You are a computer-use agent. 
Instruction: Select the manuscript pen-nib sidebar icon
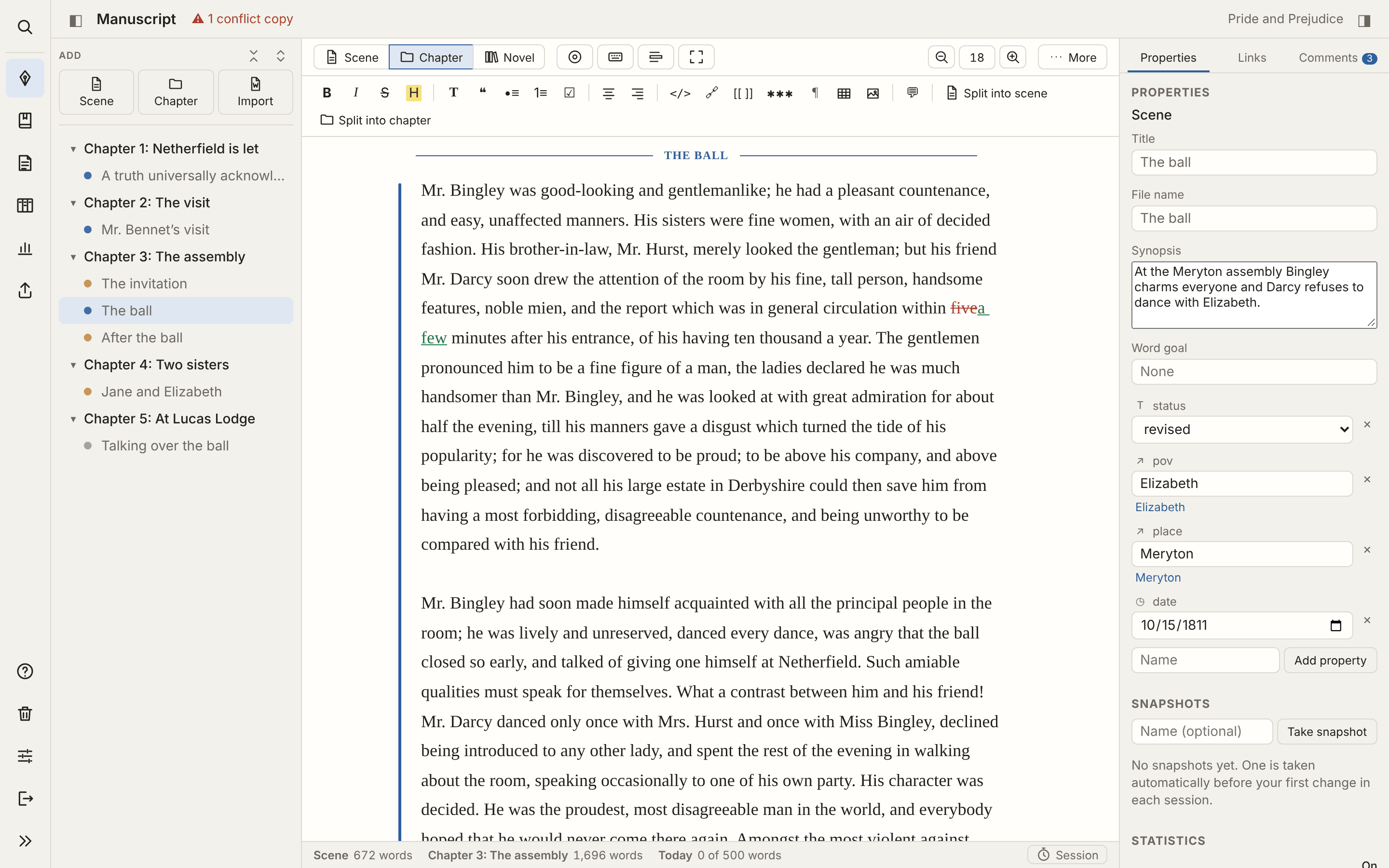25,78
